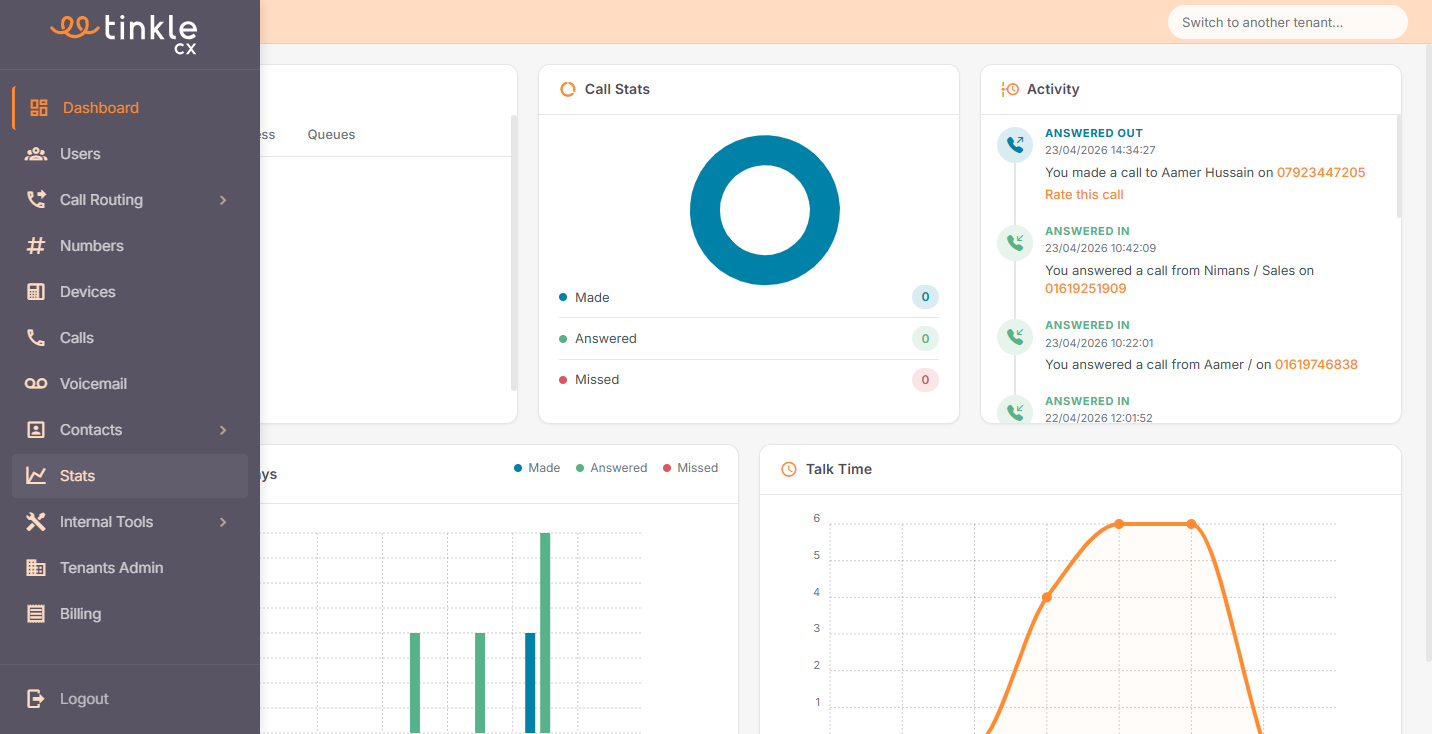The image size is (1432, 734).
Task: Click the Users people icon
Action: 36,154
